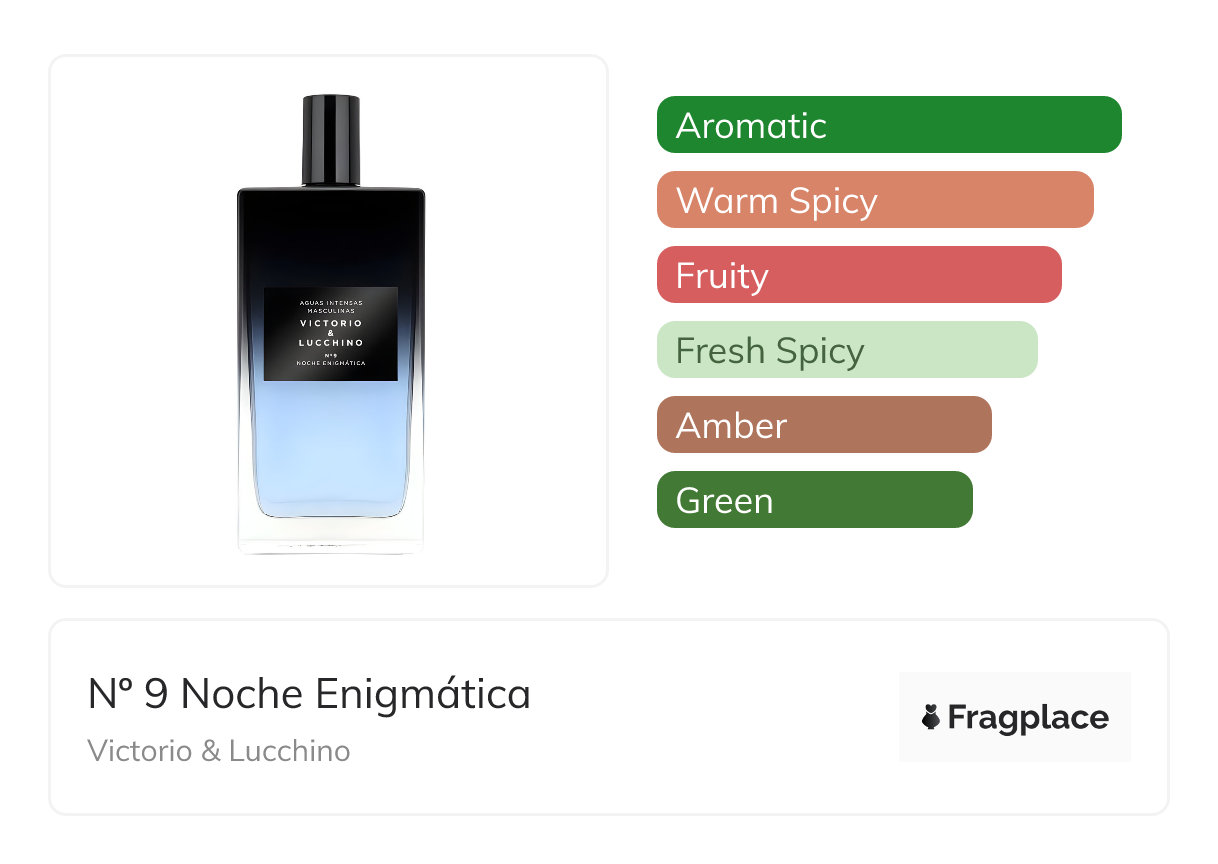Click the black cap of the perfume bottle
This screenshot has height=864, width=1218.
[x=331, y=140]
